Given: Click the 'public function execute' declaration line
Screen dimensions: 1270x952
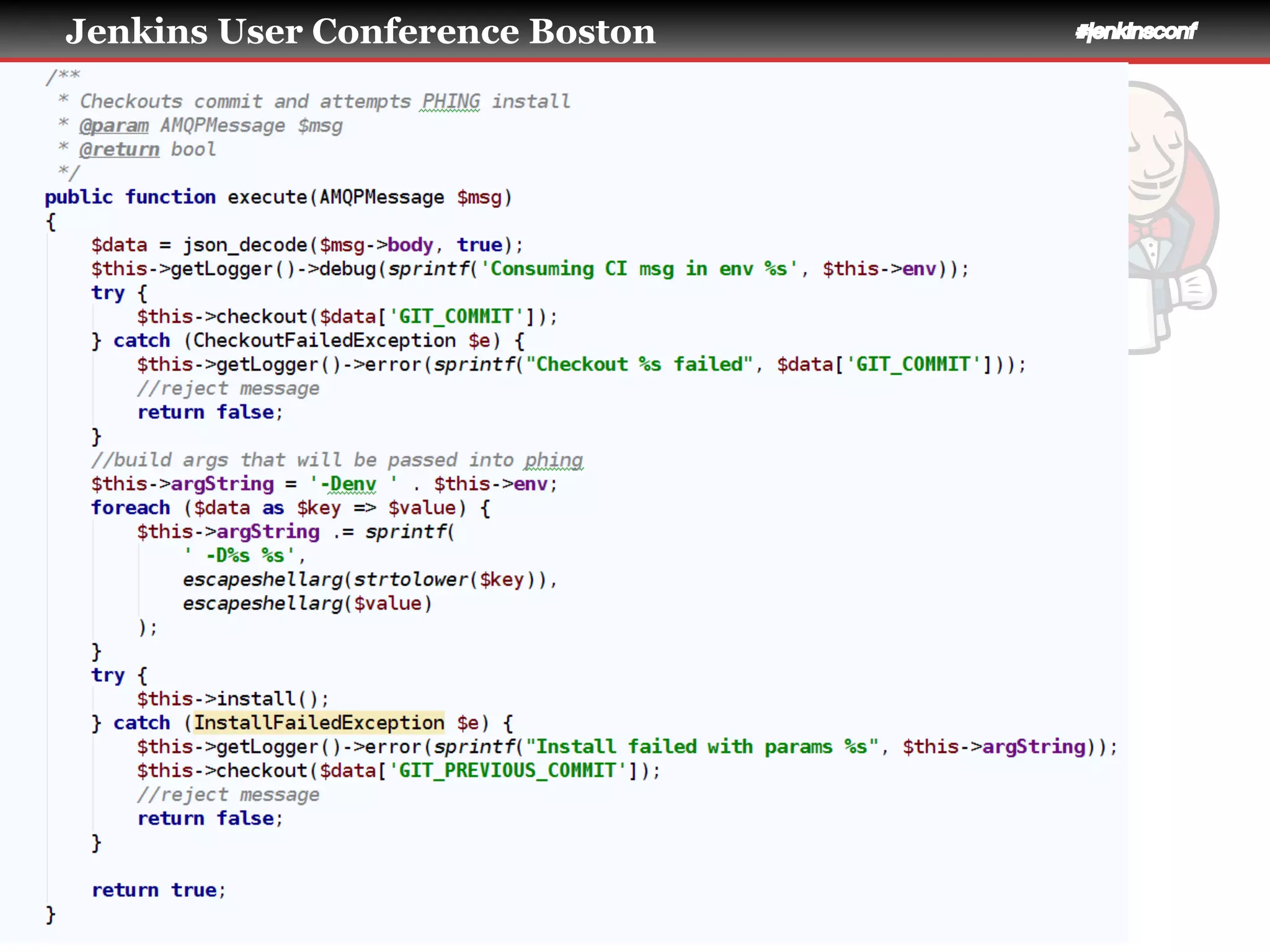Looking at the screenshot, I should (278, 197).
